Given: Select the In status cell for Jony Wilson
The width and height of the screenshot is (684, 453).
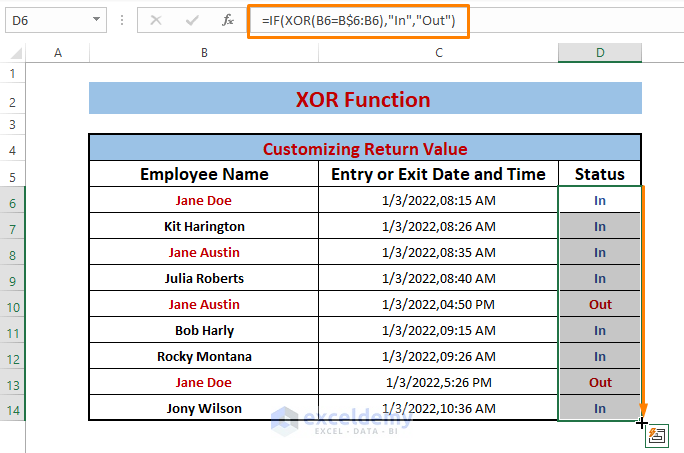Looking at the screenshot, I should click(600, 408).
